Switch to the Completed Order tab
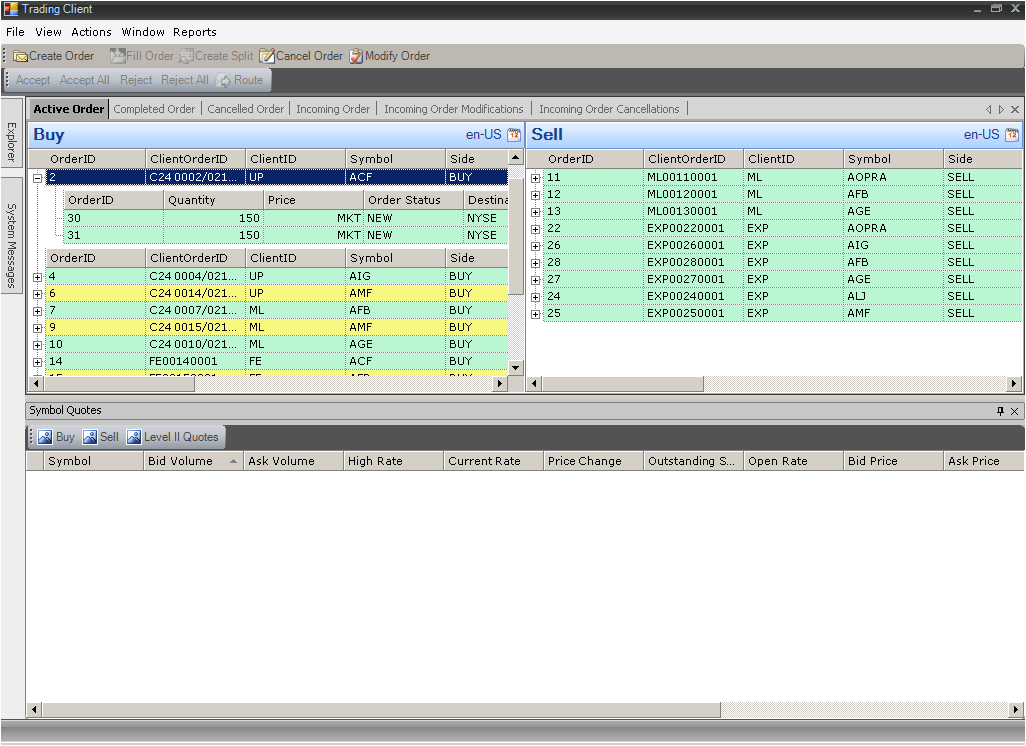 (x=154, y=109)
